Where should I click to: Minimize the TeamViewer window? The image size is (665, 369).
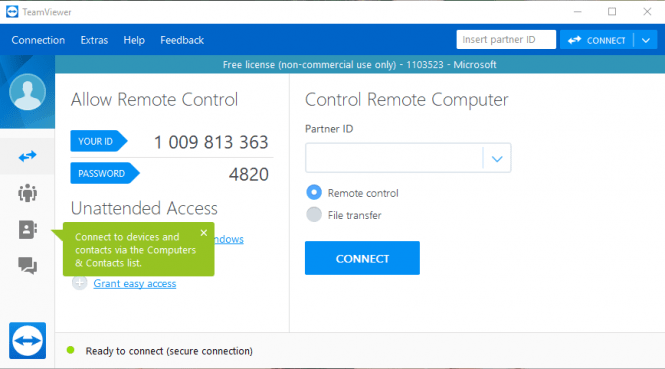[x=578, y=12]
